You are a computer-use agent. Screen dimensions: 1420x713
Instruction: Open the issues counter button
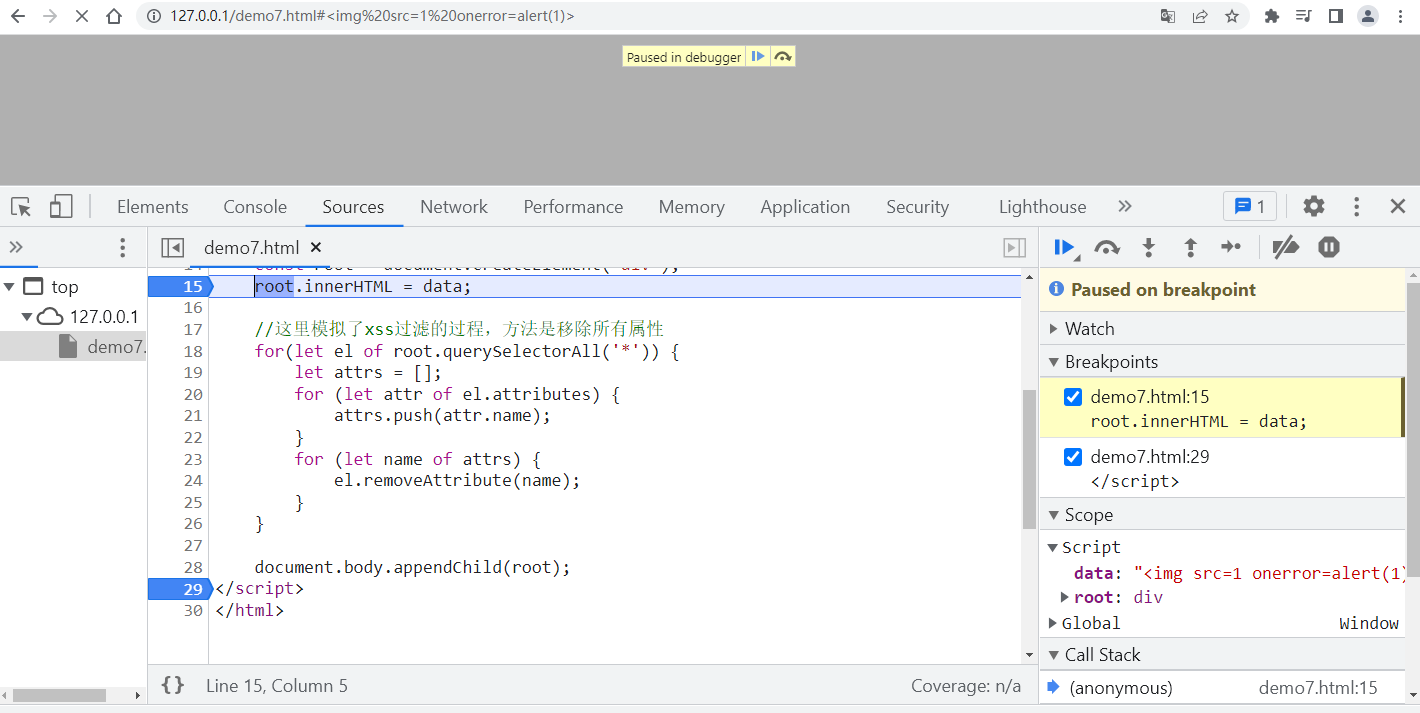click(1250, 207)
